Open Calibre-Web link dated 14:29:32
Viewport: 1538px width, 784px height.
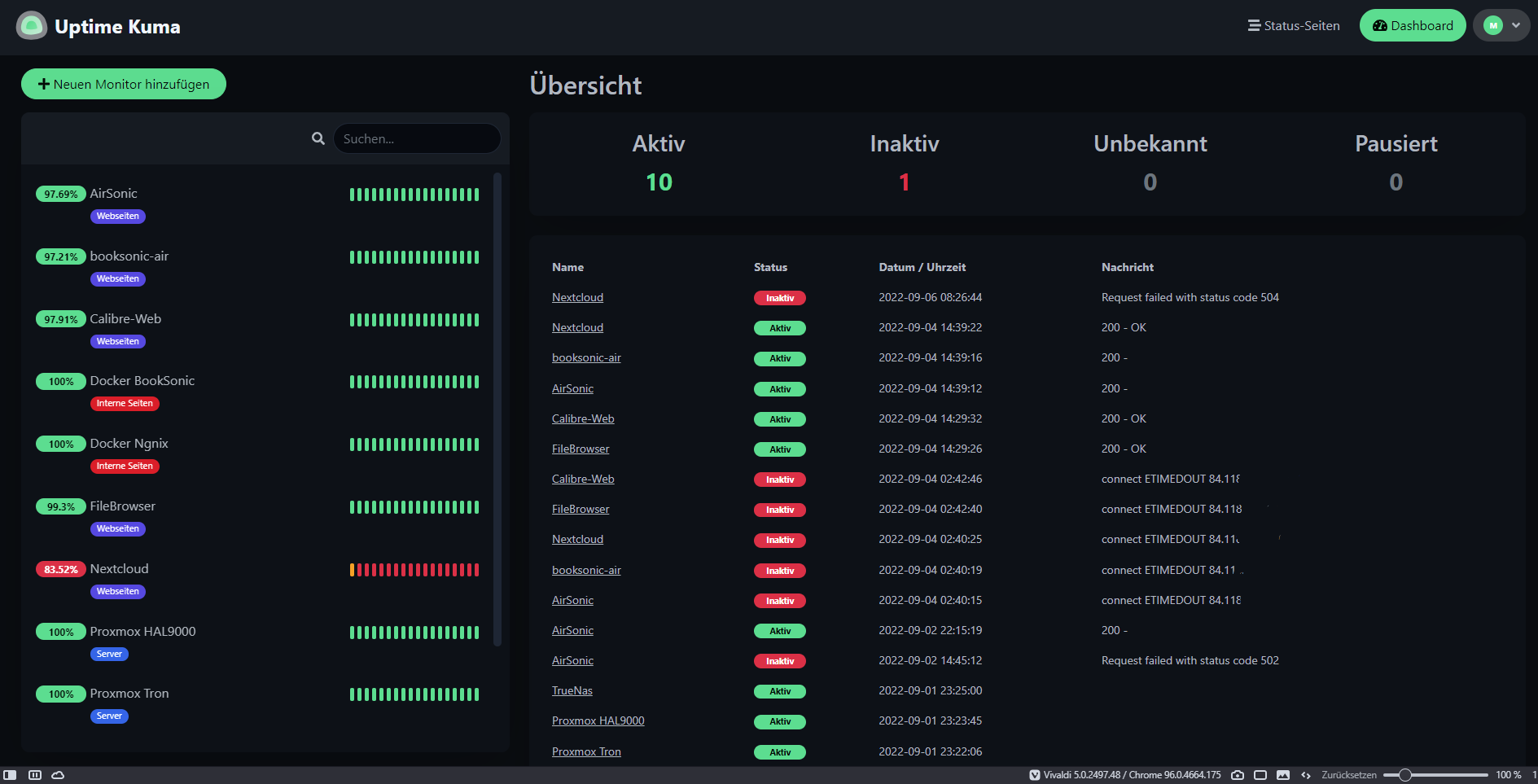pos(583,418)
